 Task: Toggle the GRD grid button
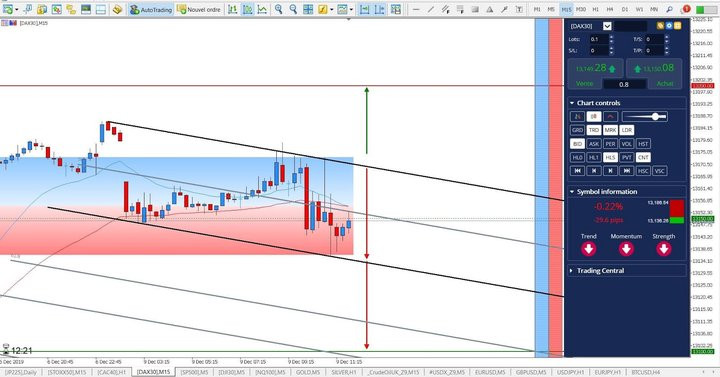[x=577, y=130]
